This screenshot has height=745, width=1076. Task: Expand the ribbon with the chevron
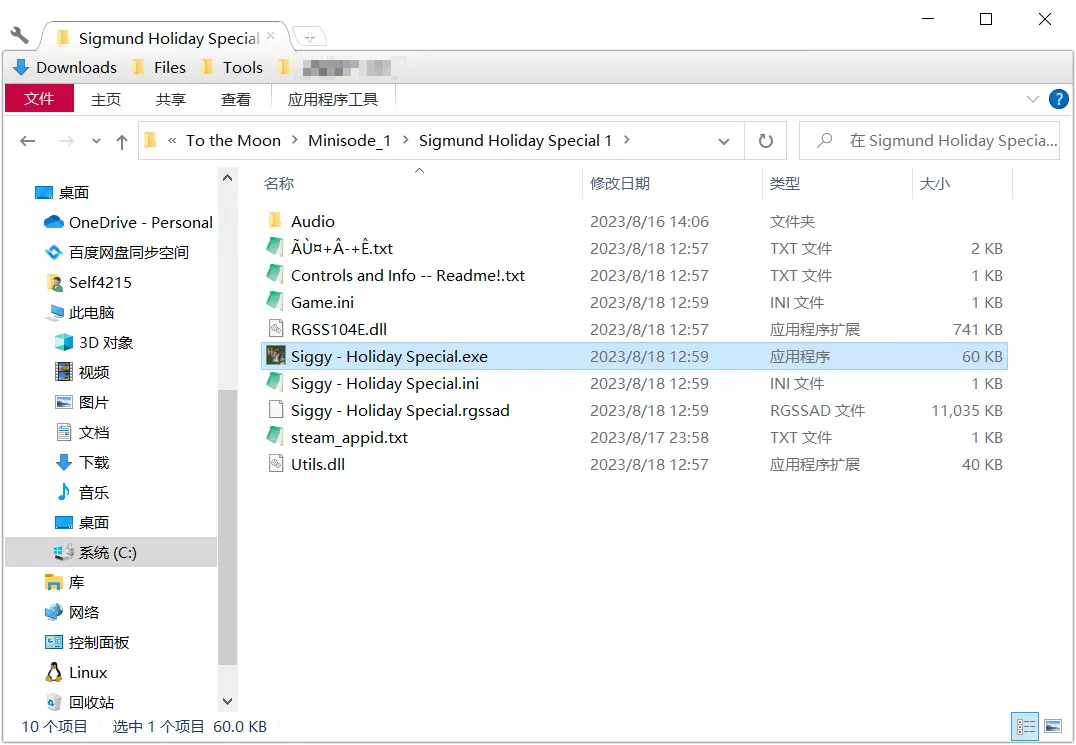(x=1033, y=99)
